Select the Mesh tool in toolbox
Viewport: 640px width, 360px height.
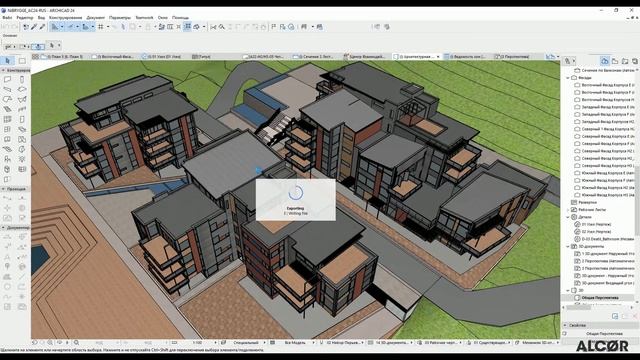coord(7,149)
